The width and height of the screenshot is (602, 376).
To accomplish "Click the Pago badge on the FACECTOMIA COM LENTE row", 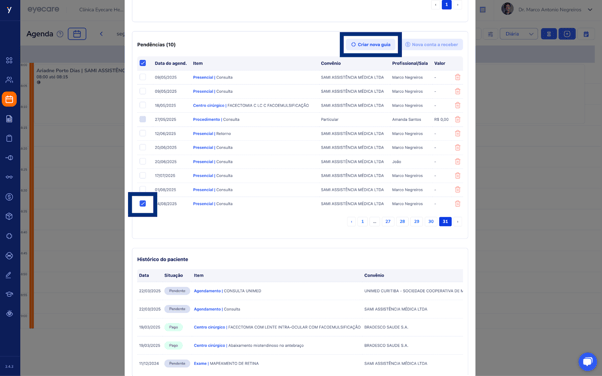I will 174,327.
